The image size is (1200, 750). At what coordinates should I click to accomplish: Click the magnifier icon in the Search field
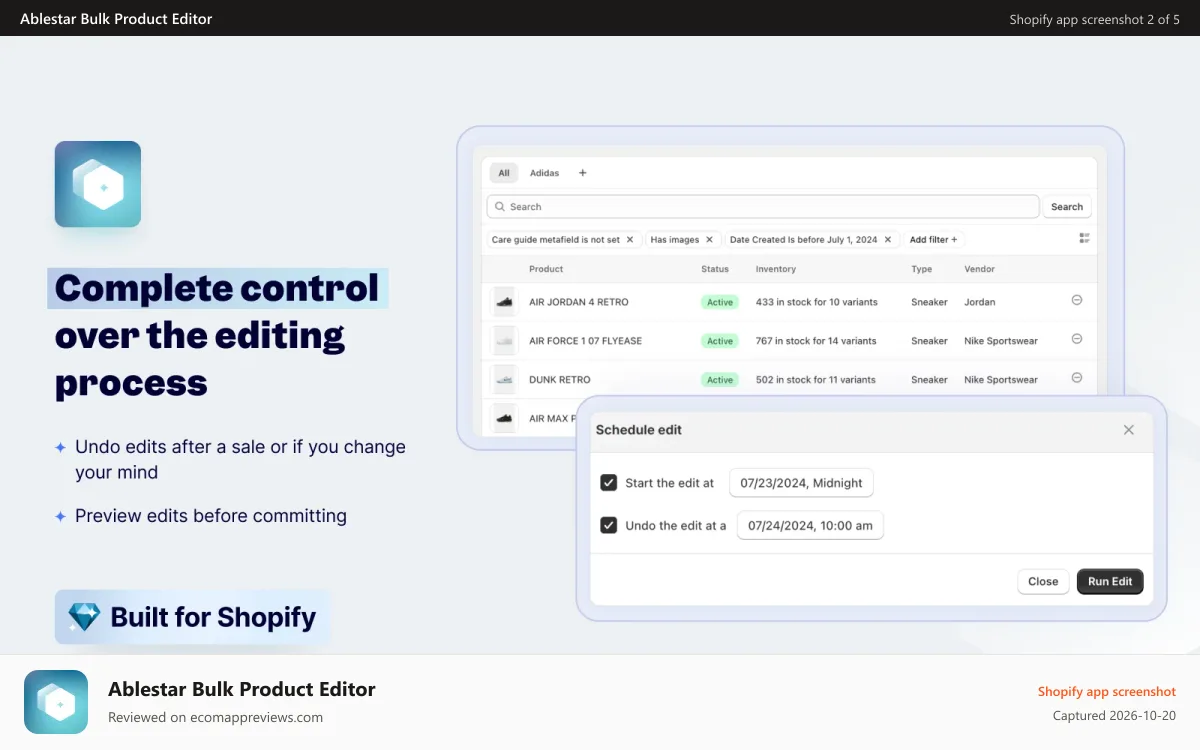[x=500, y=207]
